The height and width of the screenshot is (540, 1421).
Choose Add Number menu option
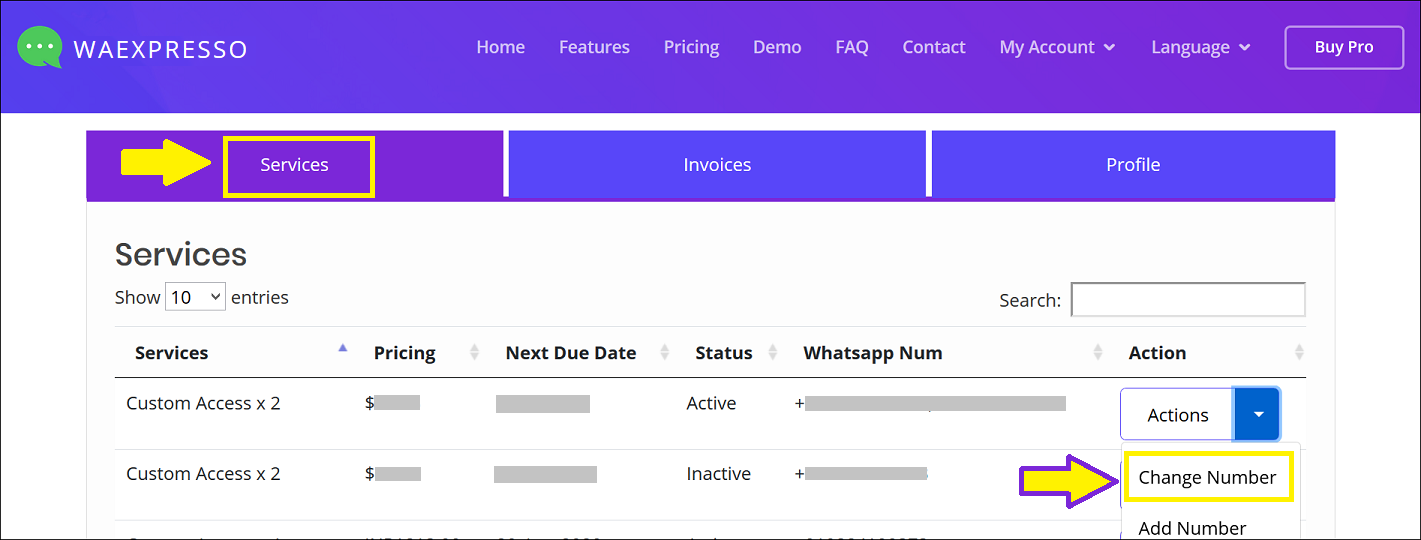[x=1192, y=527]
